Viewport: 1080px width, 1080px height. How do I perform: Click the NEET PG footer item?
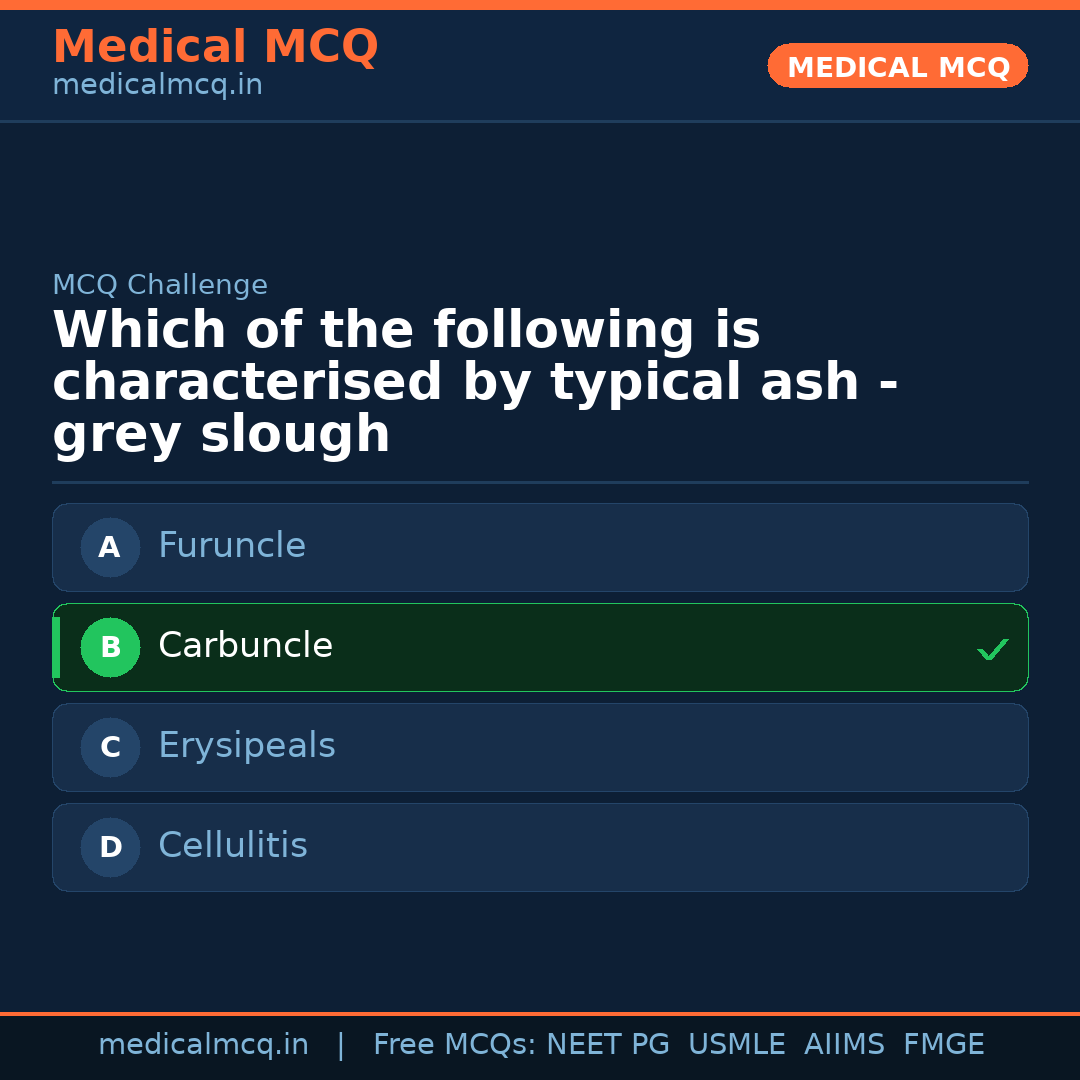[607, 1043]
